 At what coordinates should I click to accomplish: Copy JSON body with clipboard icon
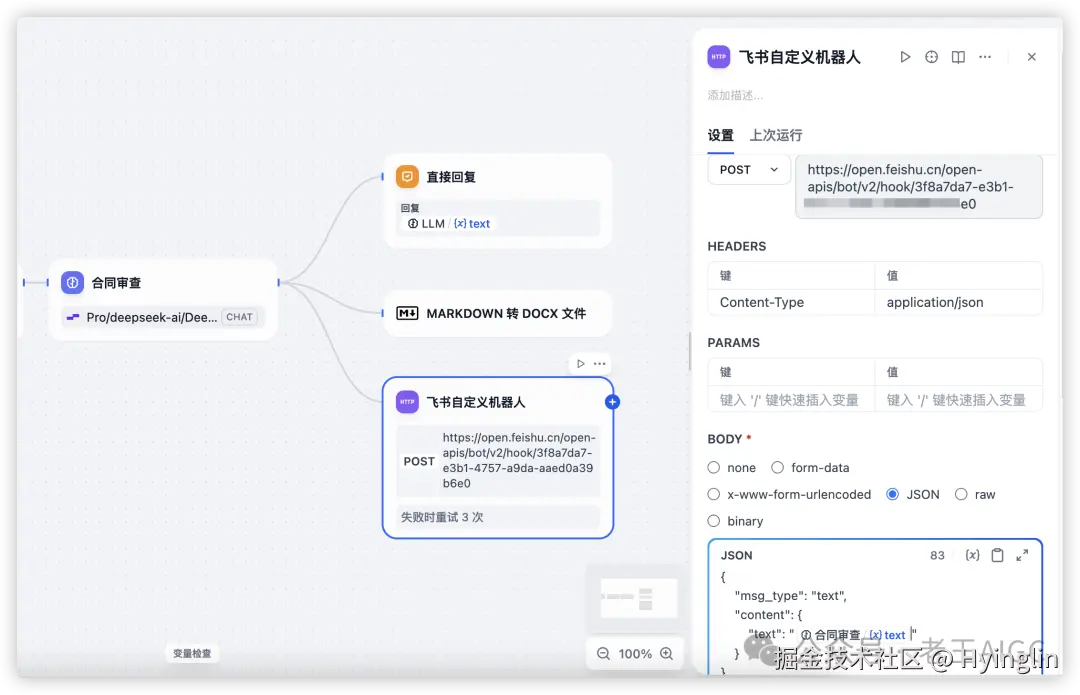(x=997, y=555)
